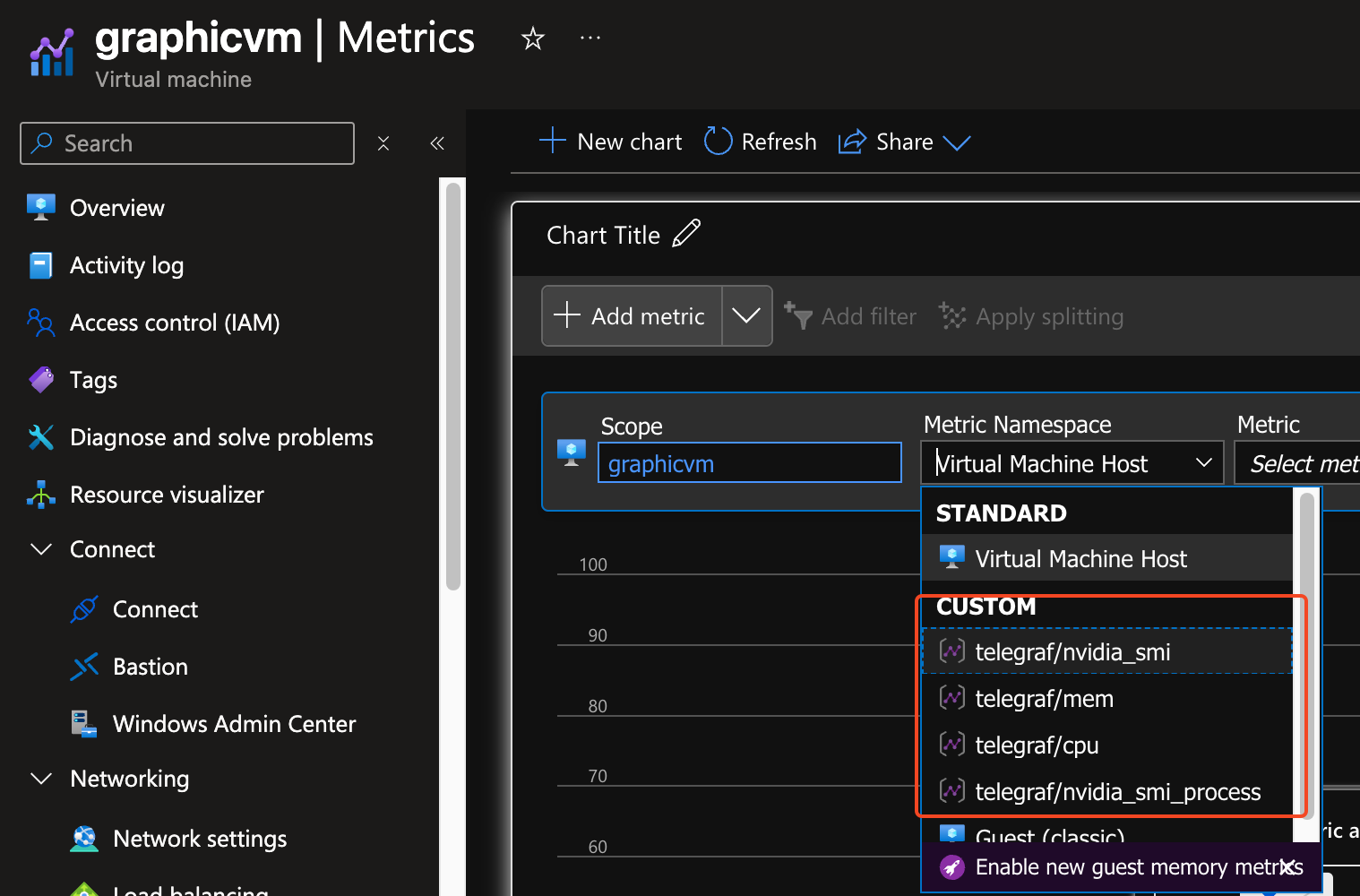Select Tags in the sidebar menu
The height and width of the screenshot is (896, 1360).
coord(91,379)
